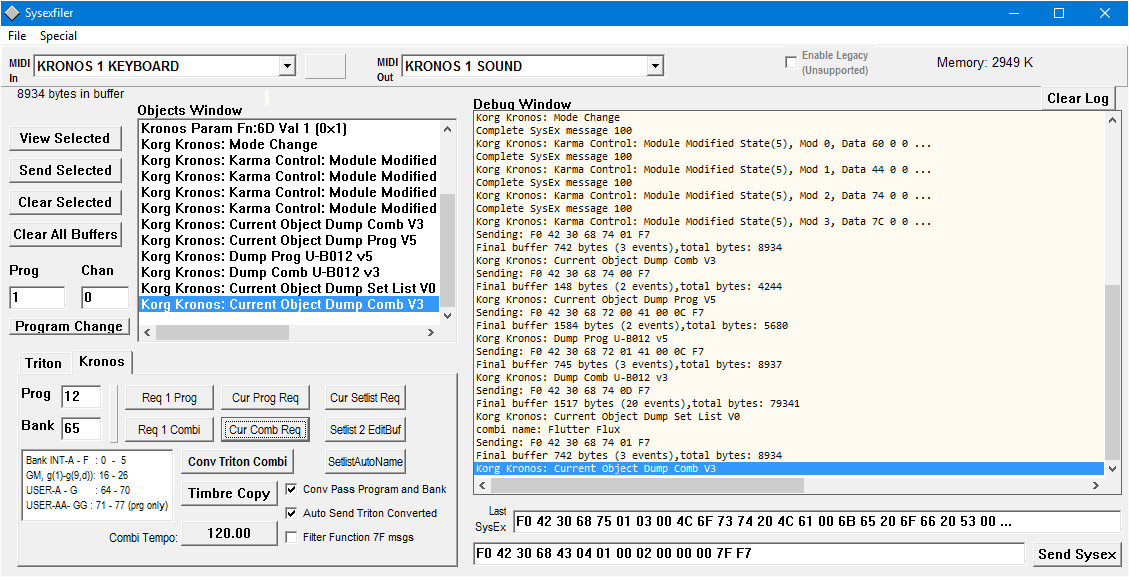Switch to the Triton tab
The image size is (1129, 577).
pos(43,363)
